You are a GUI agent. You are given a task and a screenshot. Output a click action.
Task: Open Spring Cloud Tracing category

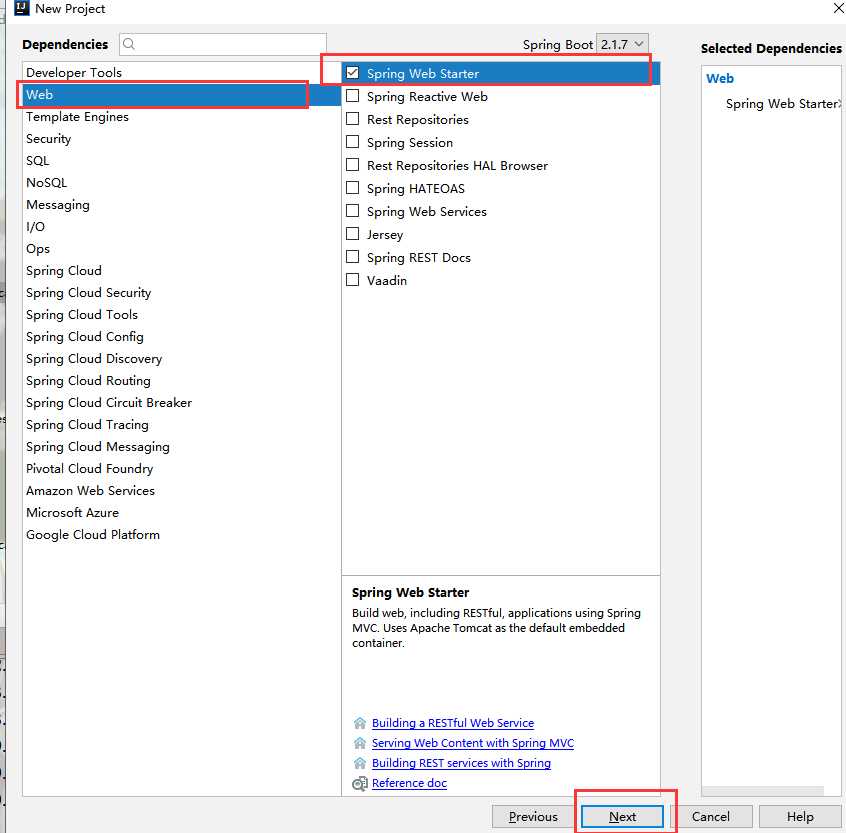(182, 425)
